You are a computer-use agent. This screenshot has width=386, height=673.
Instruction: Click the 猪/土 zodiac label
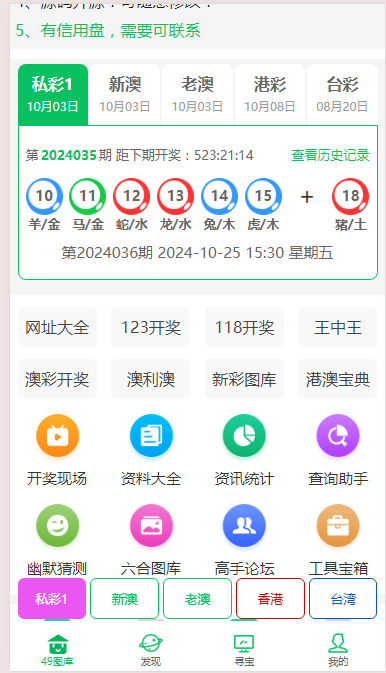pyautogui.click(x=350, y=224)
